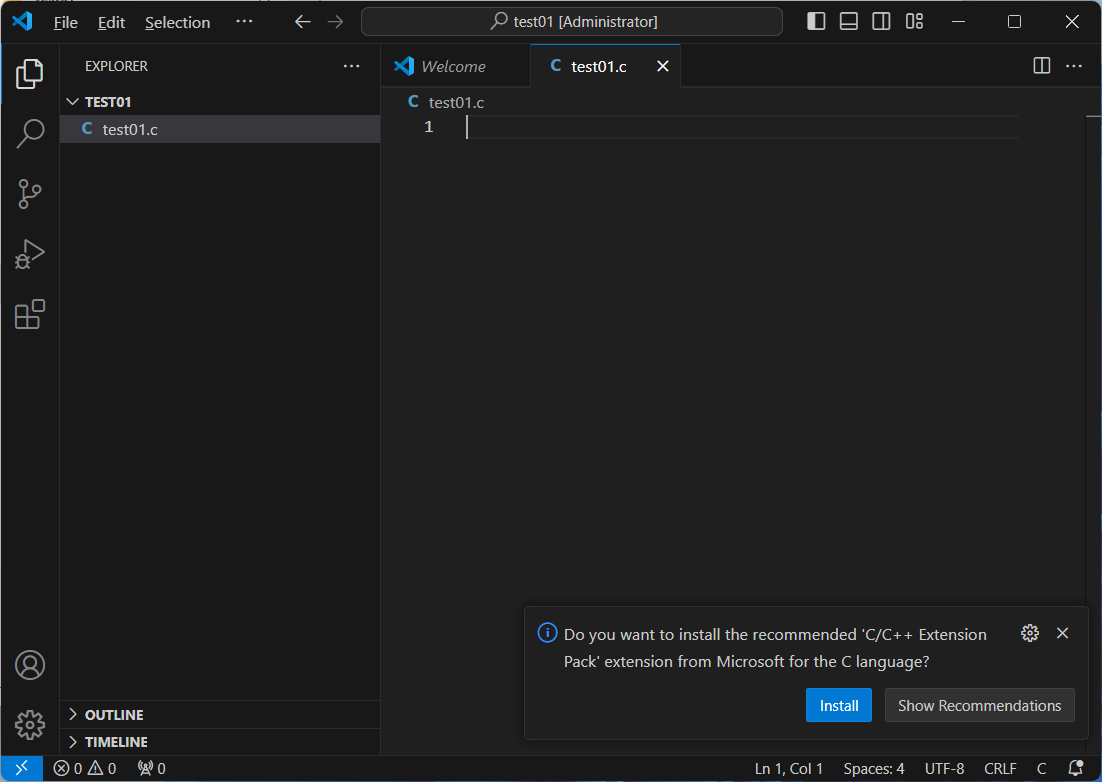Screen dimensions: 1102x782
Task: Open the remote window indicator
Action: (22, 768)
